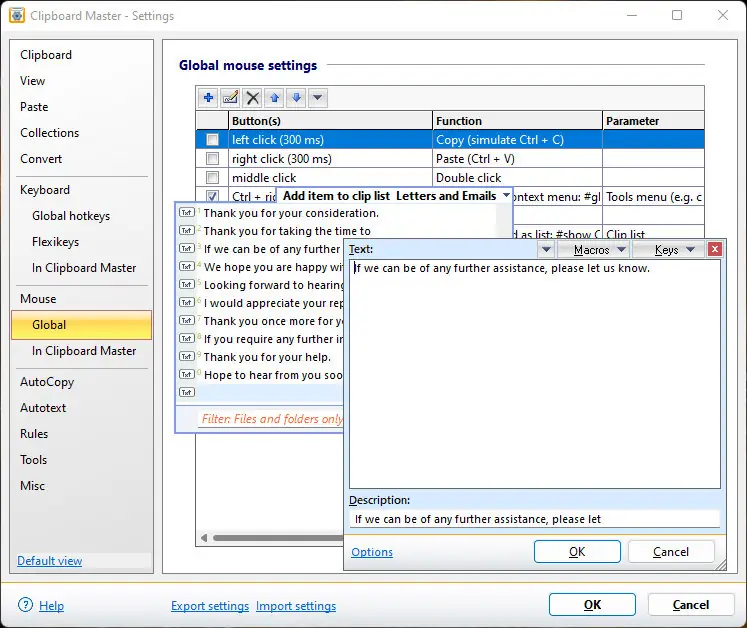Expand the Letters and Emails clip list dropdown

coord(506,196)
